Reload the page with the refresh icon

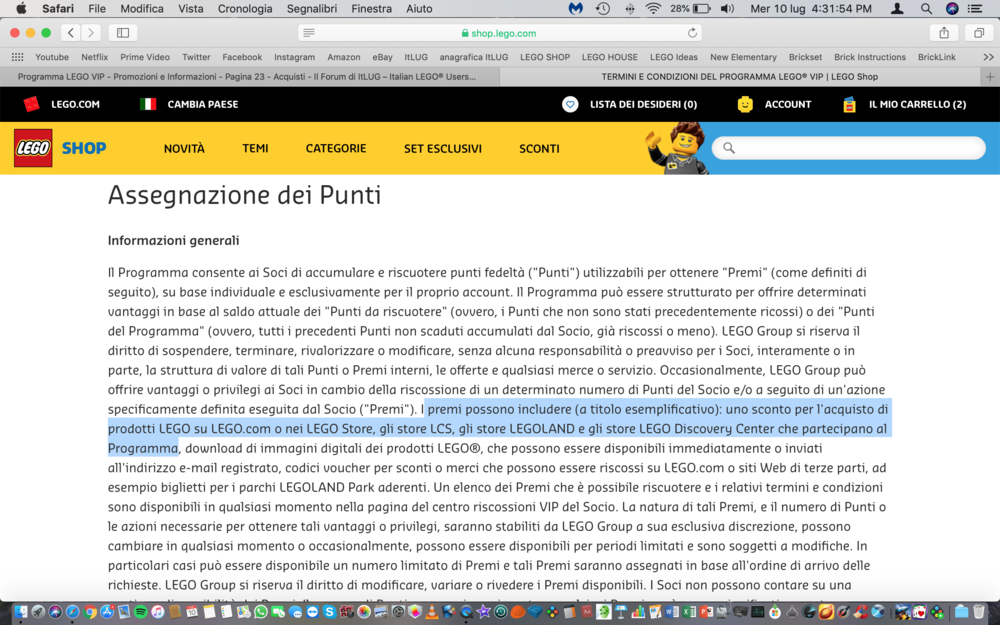[692, 33]
